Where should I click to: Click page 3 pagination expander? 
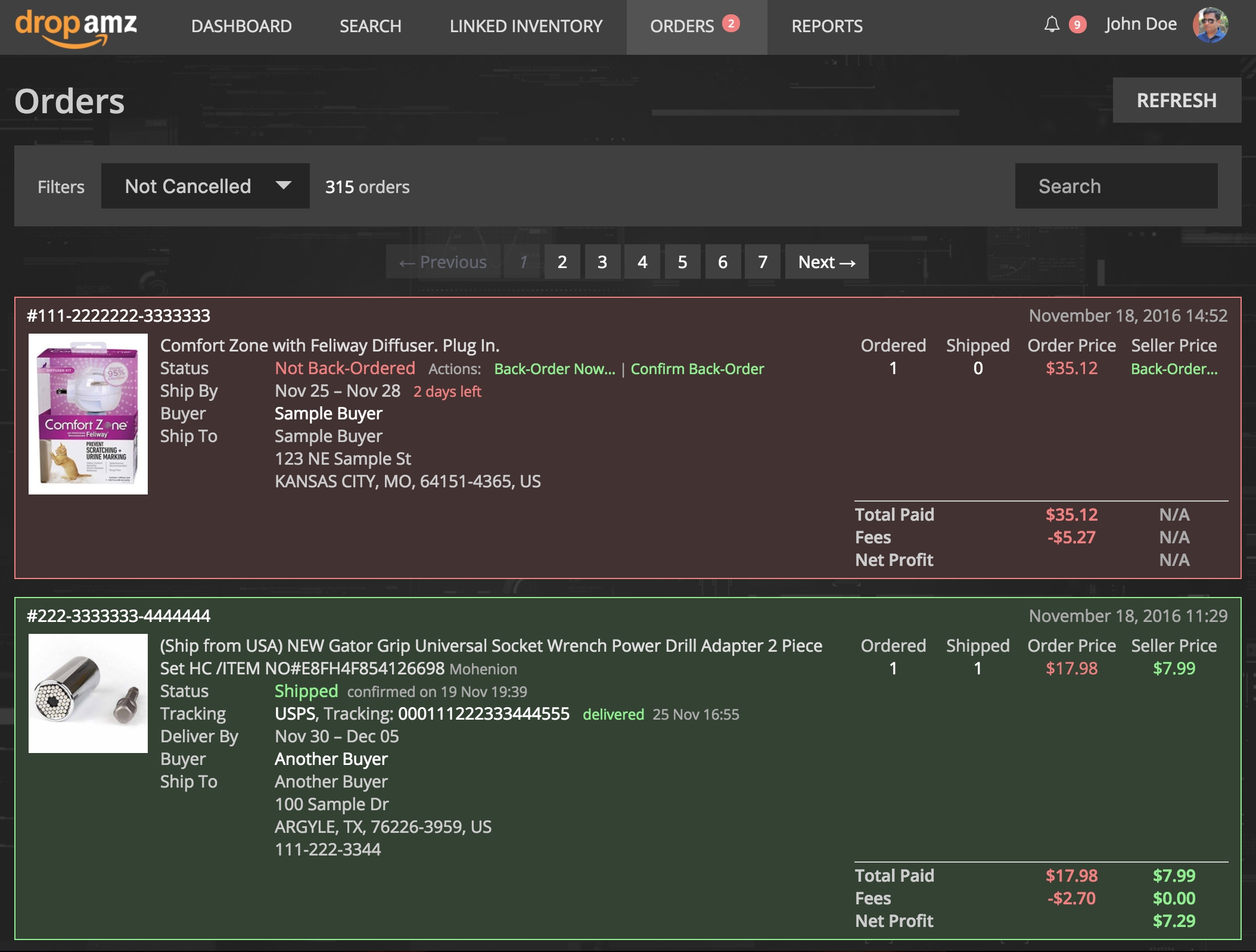pos(602,261)
